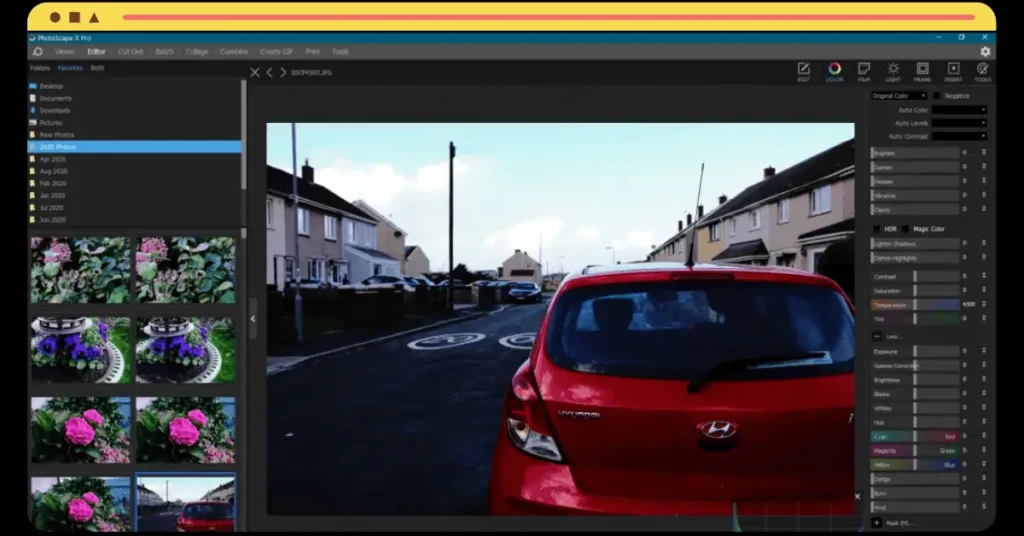The width and height of the screenshot is (1024, 536).
Task: Close histogram overlay with small X
Action: click(x=857, y=496)
